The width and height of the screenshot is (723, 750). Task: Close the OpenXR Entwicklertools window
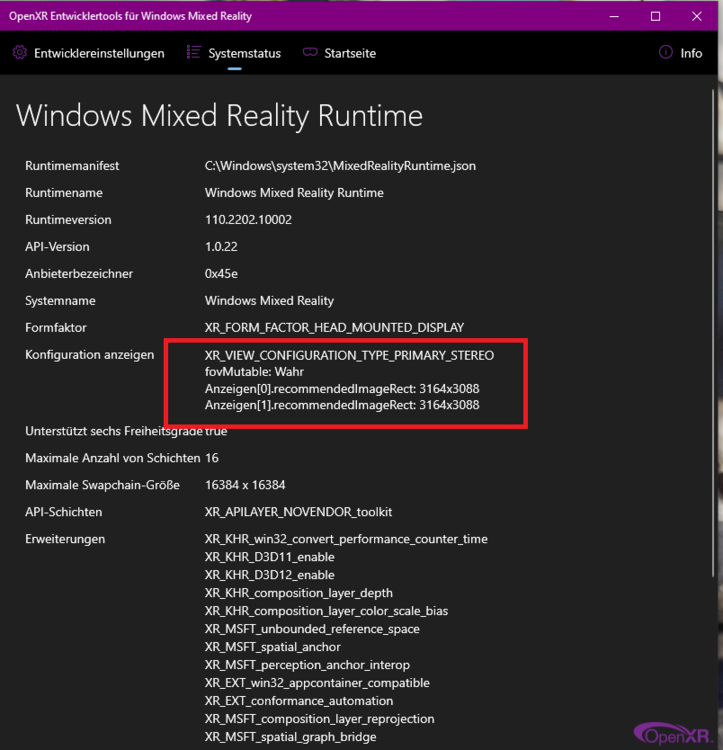pos(697,16)
